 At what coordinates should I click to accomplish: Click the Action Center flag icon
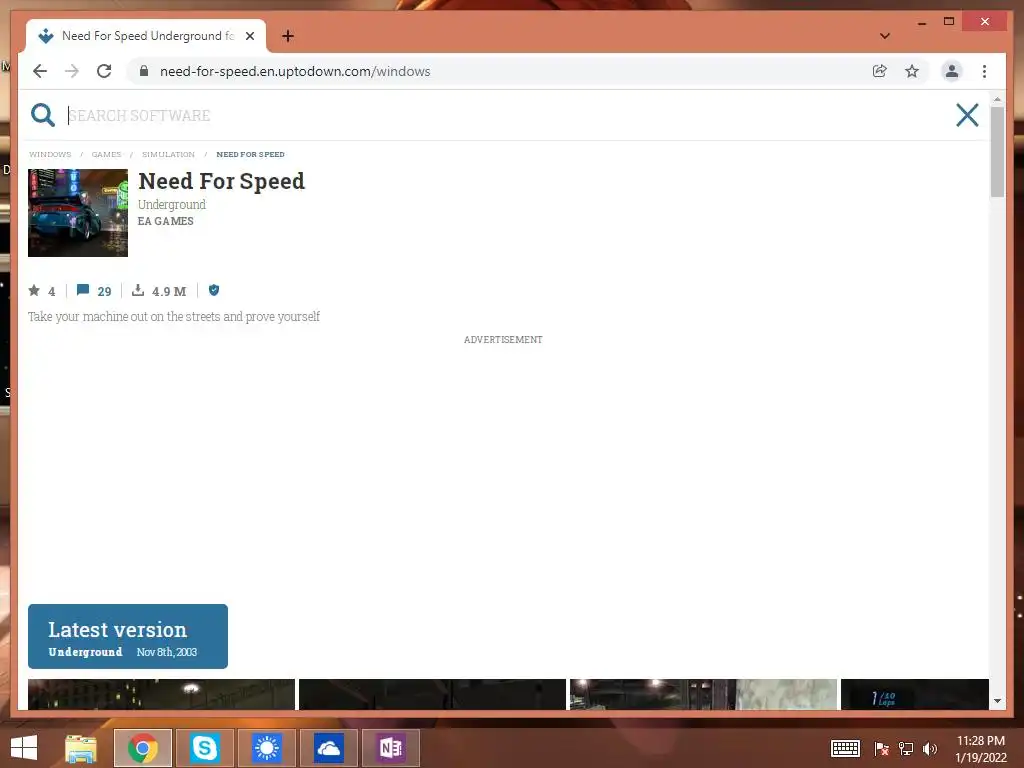(881, 749)
